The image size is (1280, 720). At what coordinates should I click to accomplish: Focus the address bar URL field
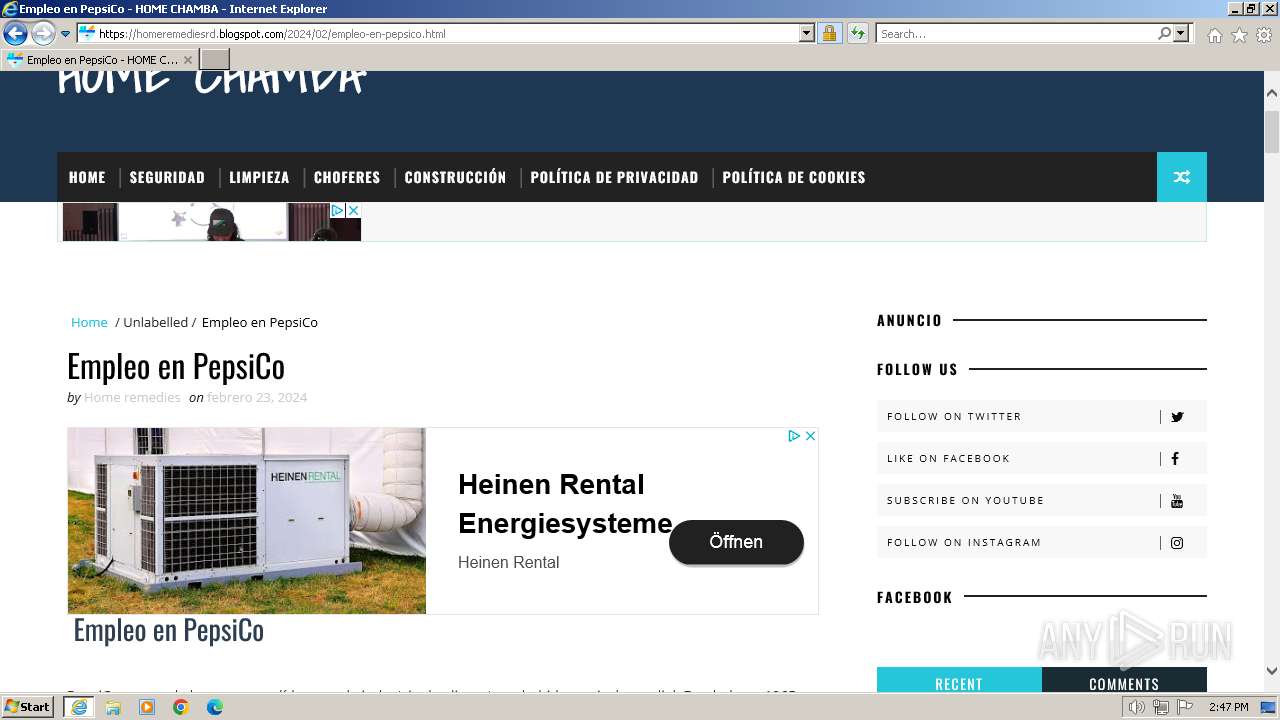click(x=445, y=34)
